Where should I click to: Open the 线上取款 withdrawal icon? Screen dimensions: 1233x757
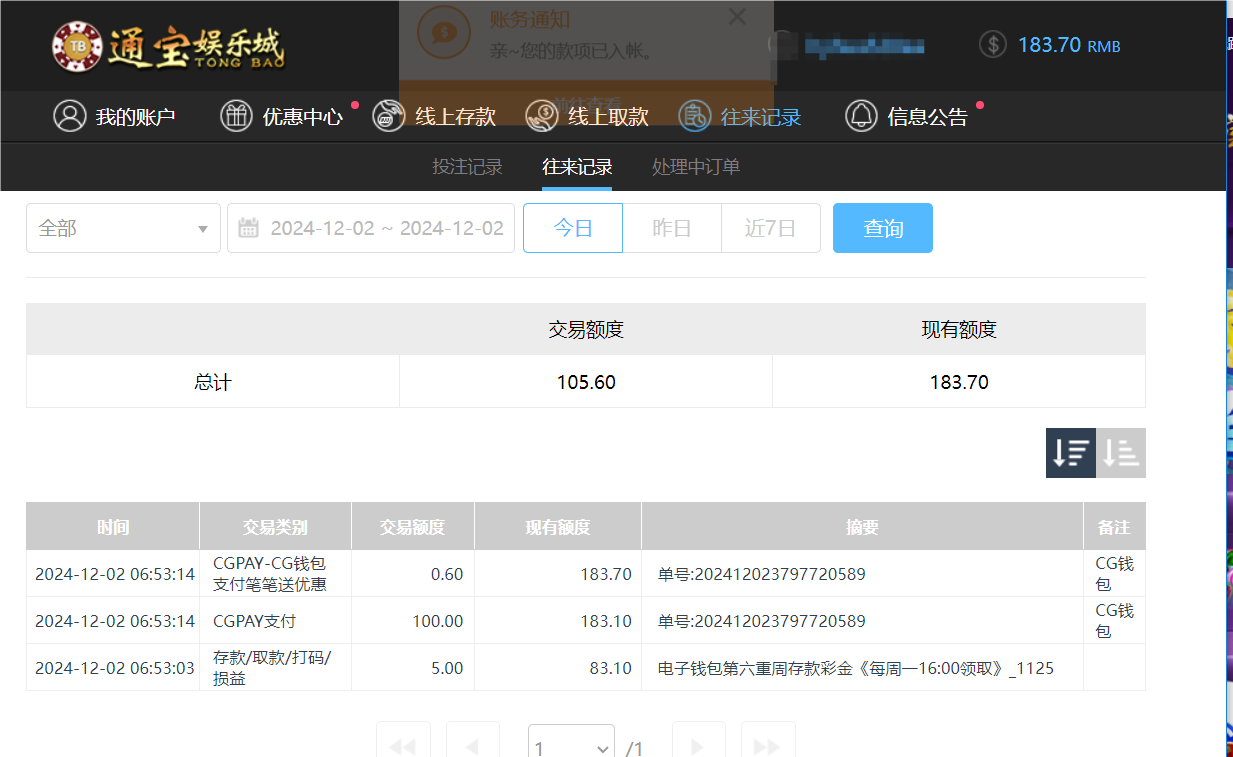click(541, 116)
